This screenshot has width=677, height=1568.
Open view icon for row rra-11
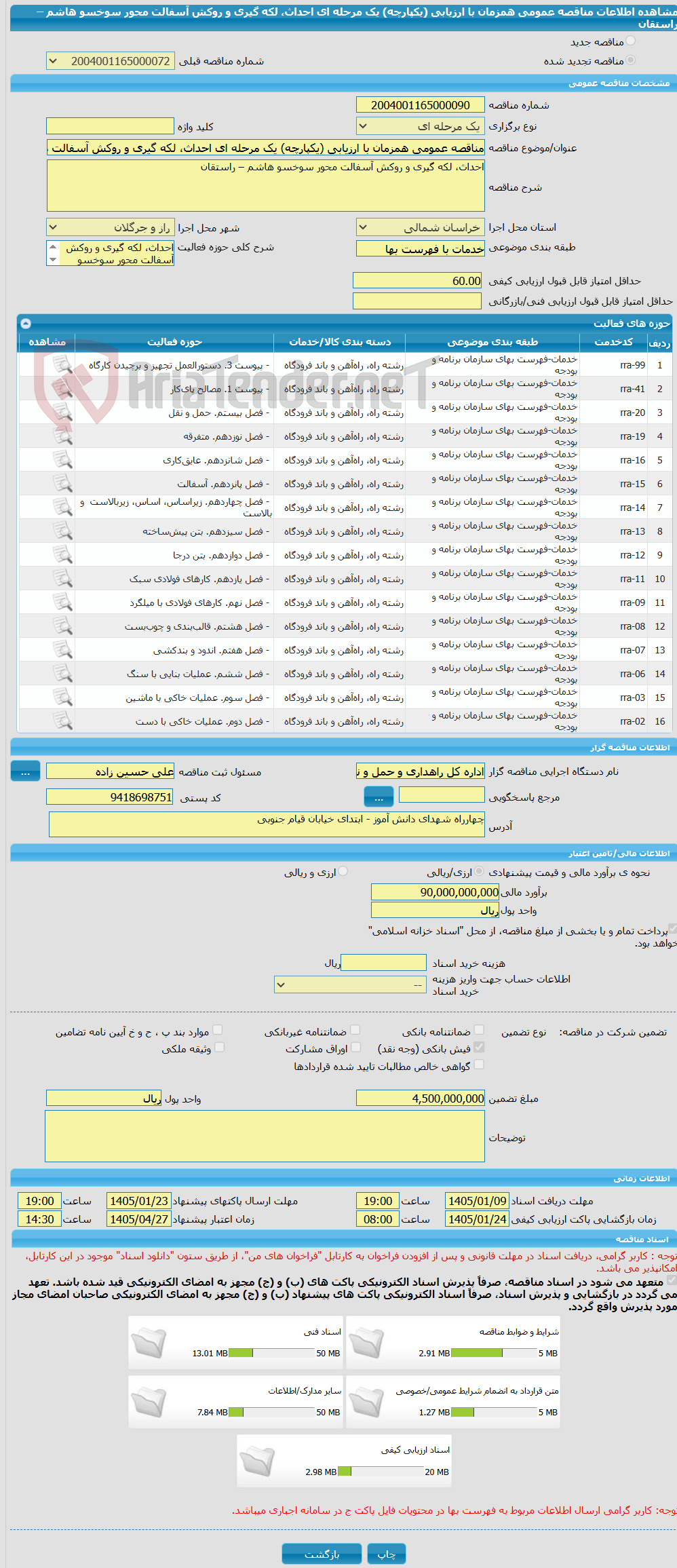pos(62,579)
